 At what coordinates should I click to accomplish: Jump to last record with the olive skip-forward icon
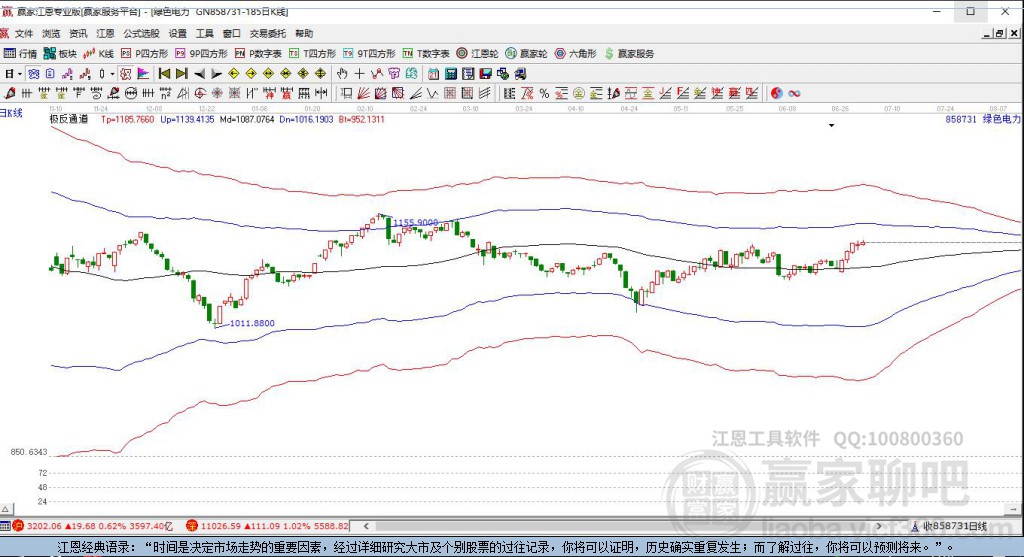[182, 74]
